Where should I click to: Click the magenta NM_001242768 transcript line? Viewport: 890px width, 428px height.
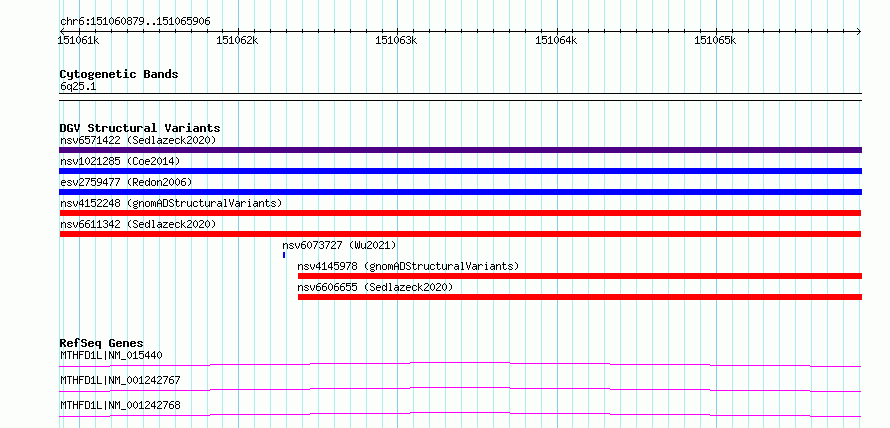460,414
